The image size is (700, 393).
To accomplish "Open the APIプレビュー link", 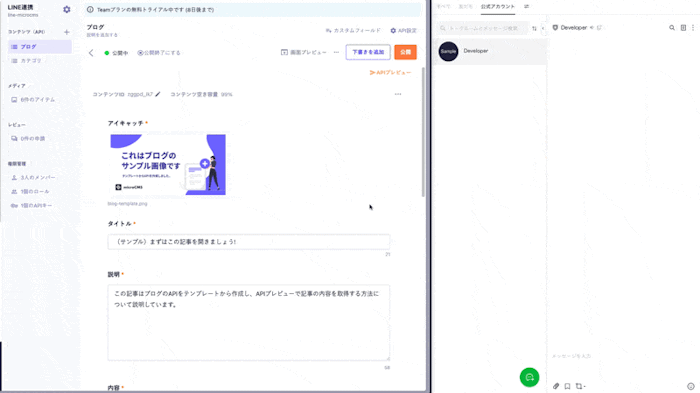I will [390, 72].
